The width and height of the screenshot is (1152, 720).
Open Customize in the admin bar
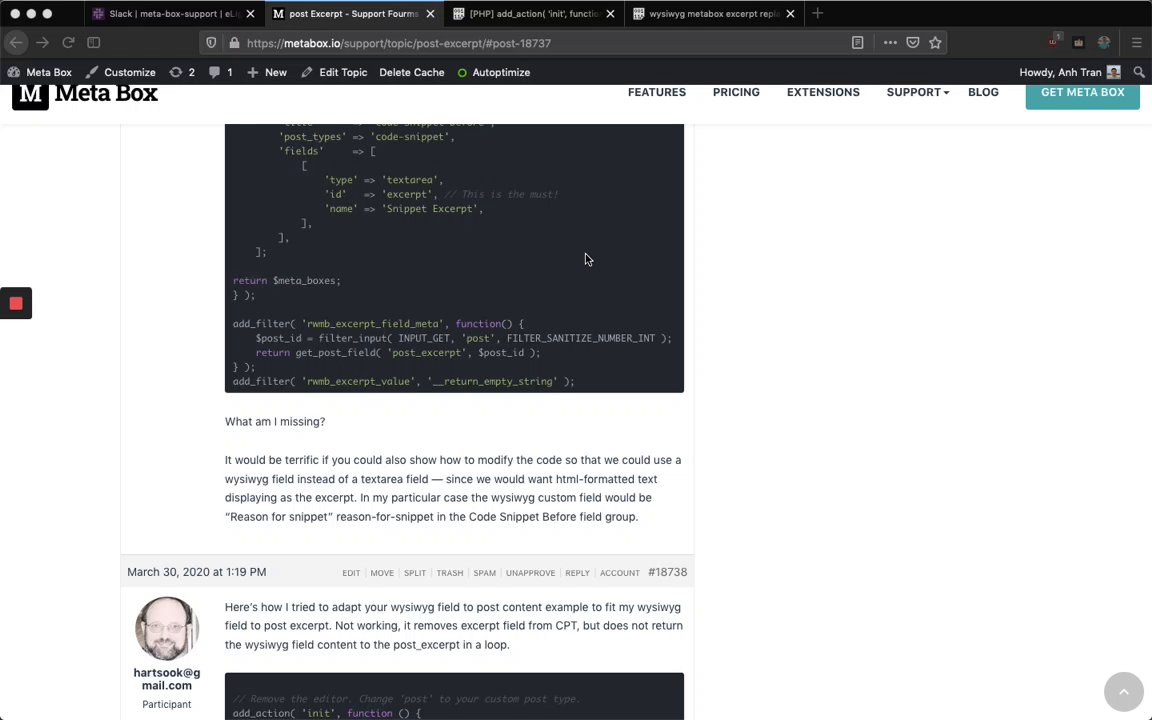[120, 72]
